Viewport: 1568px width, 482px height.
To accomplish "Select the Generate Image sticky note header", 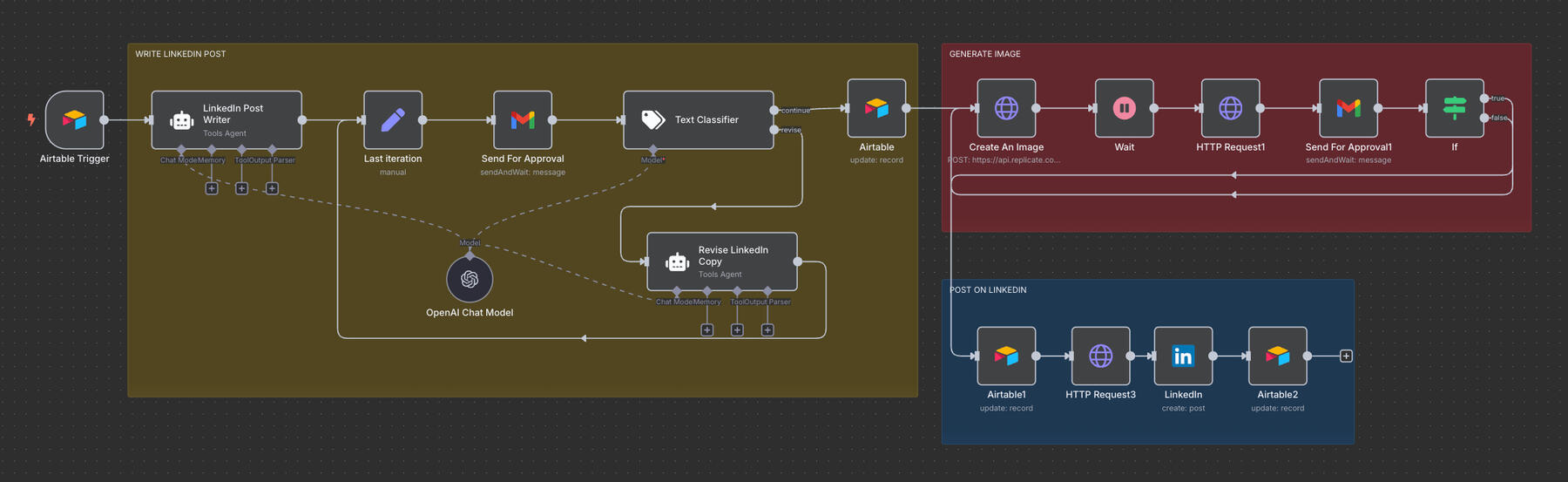I will click(984, 54).
